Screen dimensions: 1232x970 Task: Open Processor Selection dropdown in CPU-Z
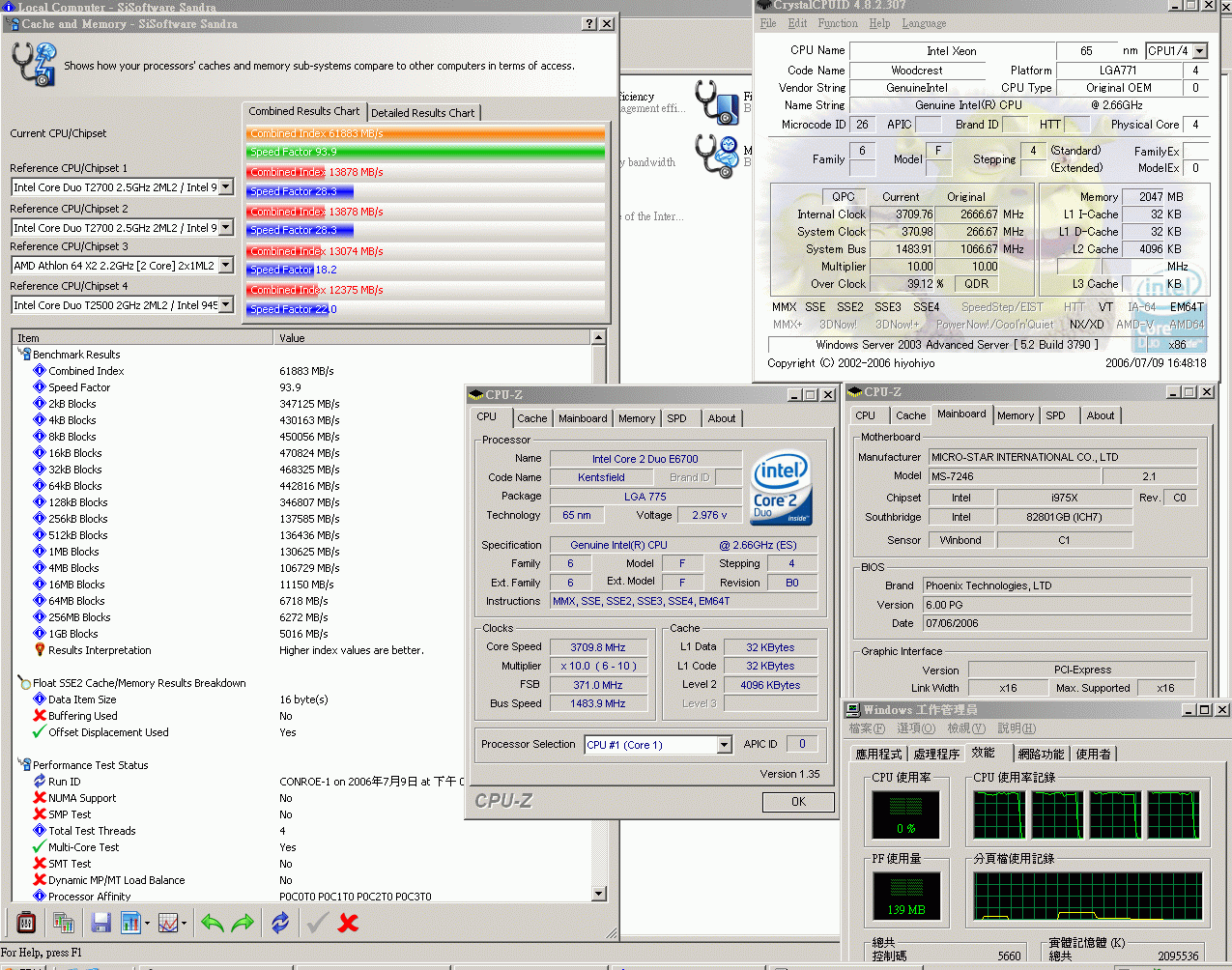click(x=724, y=745)
